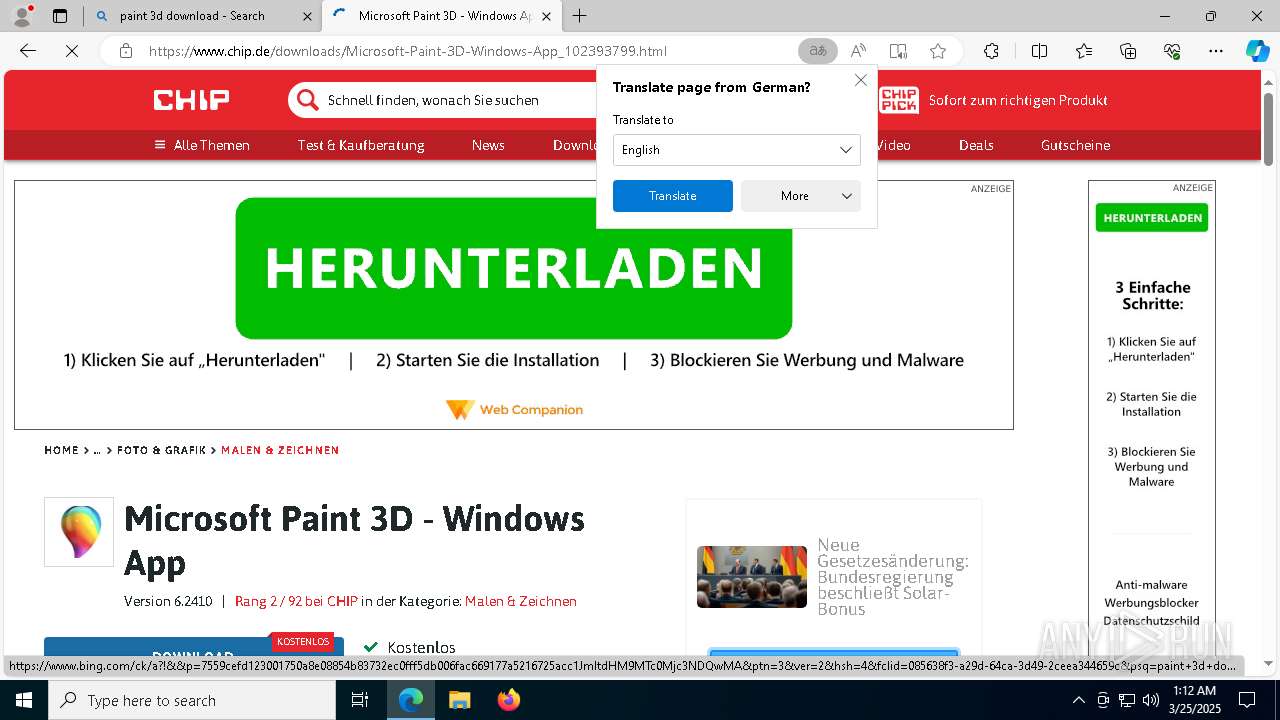Show hidden system tray icons
Viewport: 1280px width, 720px height.
coord(1078,700)
